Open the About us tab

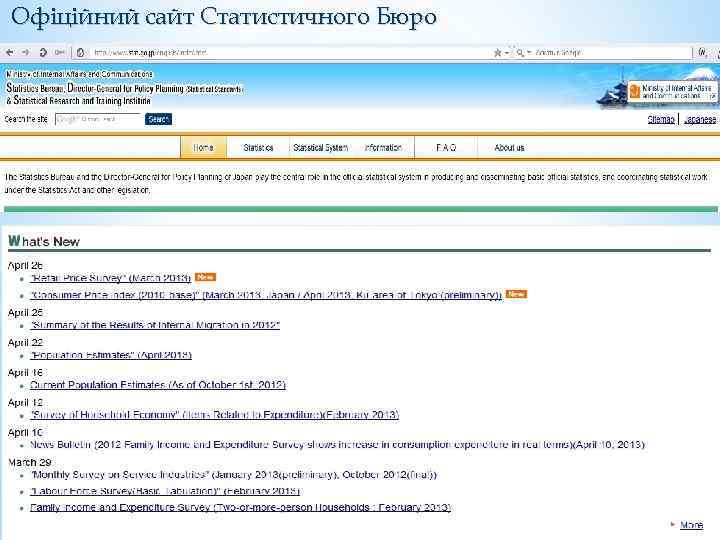pyautogui.click(x=509, y=147)
